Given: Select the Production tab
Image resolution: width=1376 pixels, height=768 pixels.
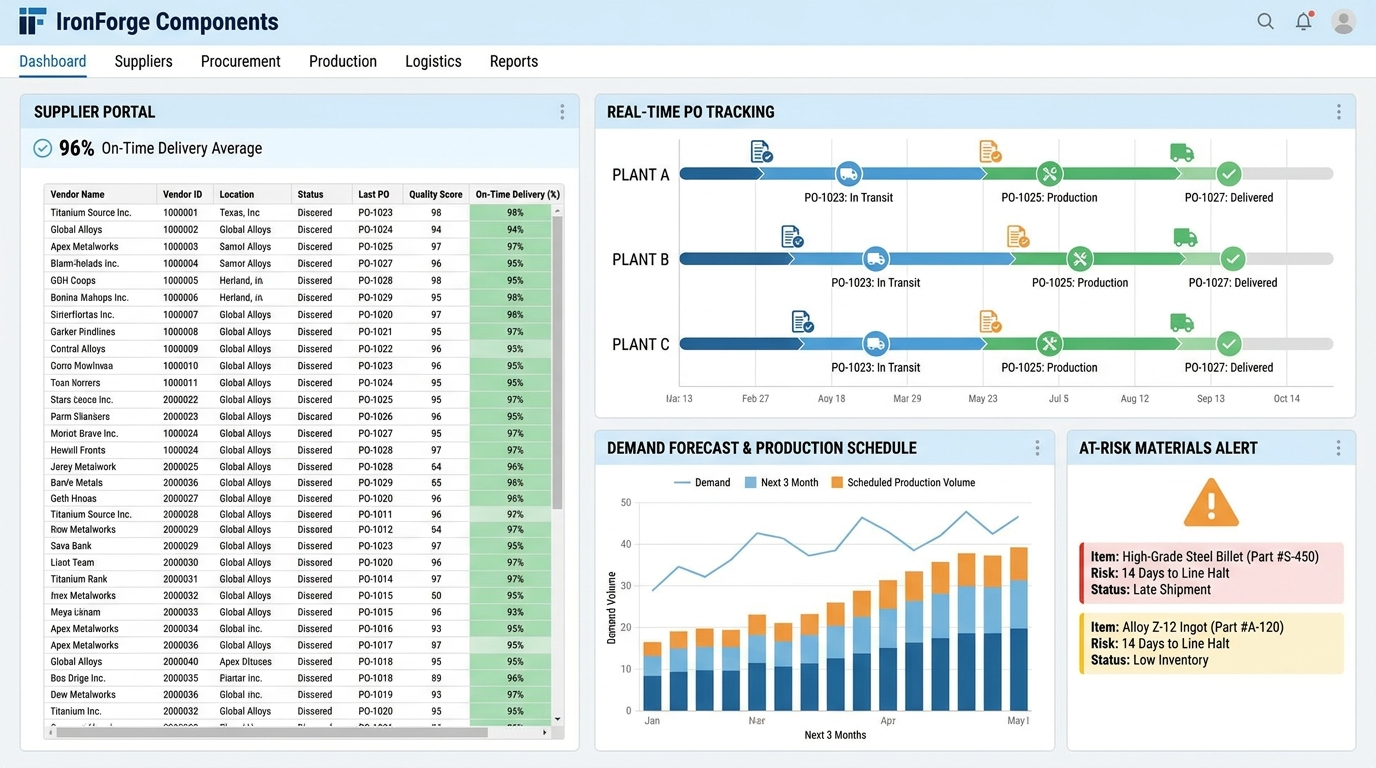Looking at the screenshot, I should [343, 61].
